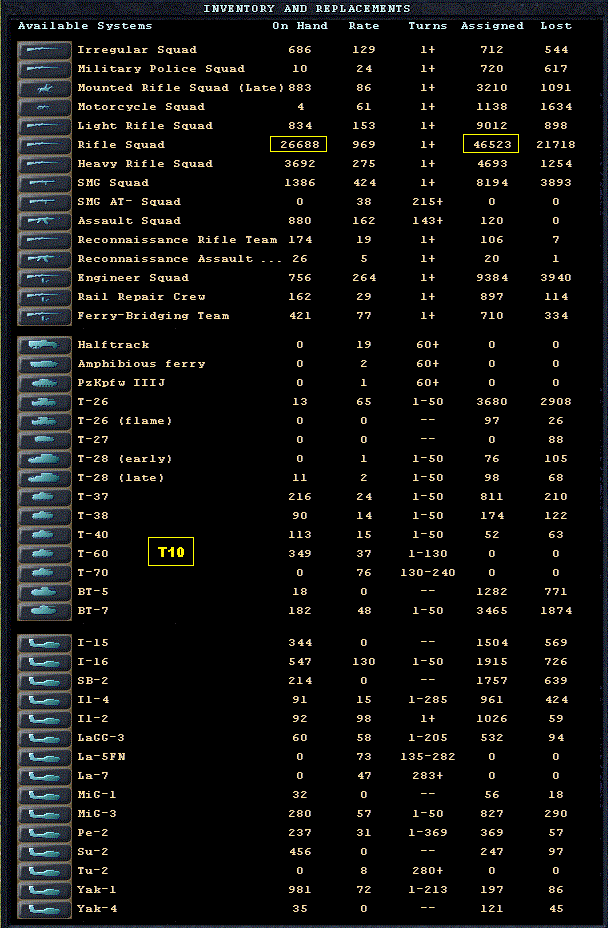Click the BT-7 tank icon
The image size is (608, 928).
pyautogui.click(x=44, y=611)
